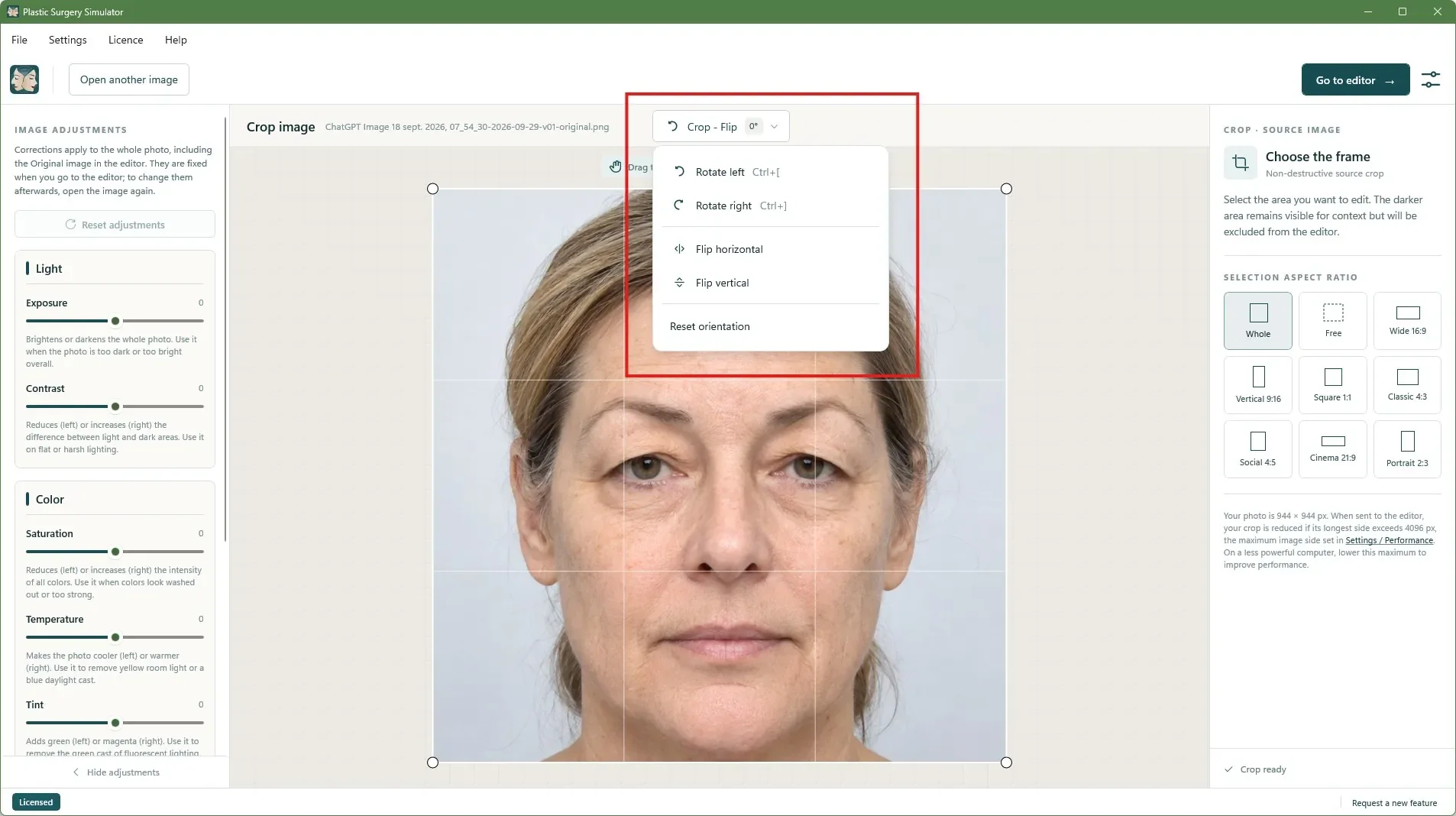Click the Saturation slider handle

click(x=115, y=552)
